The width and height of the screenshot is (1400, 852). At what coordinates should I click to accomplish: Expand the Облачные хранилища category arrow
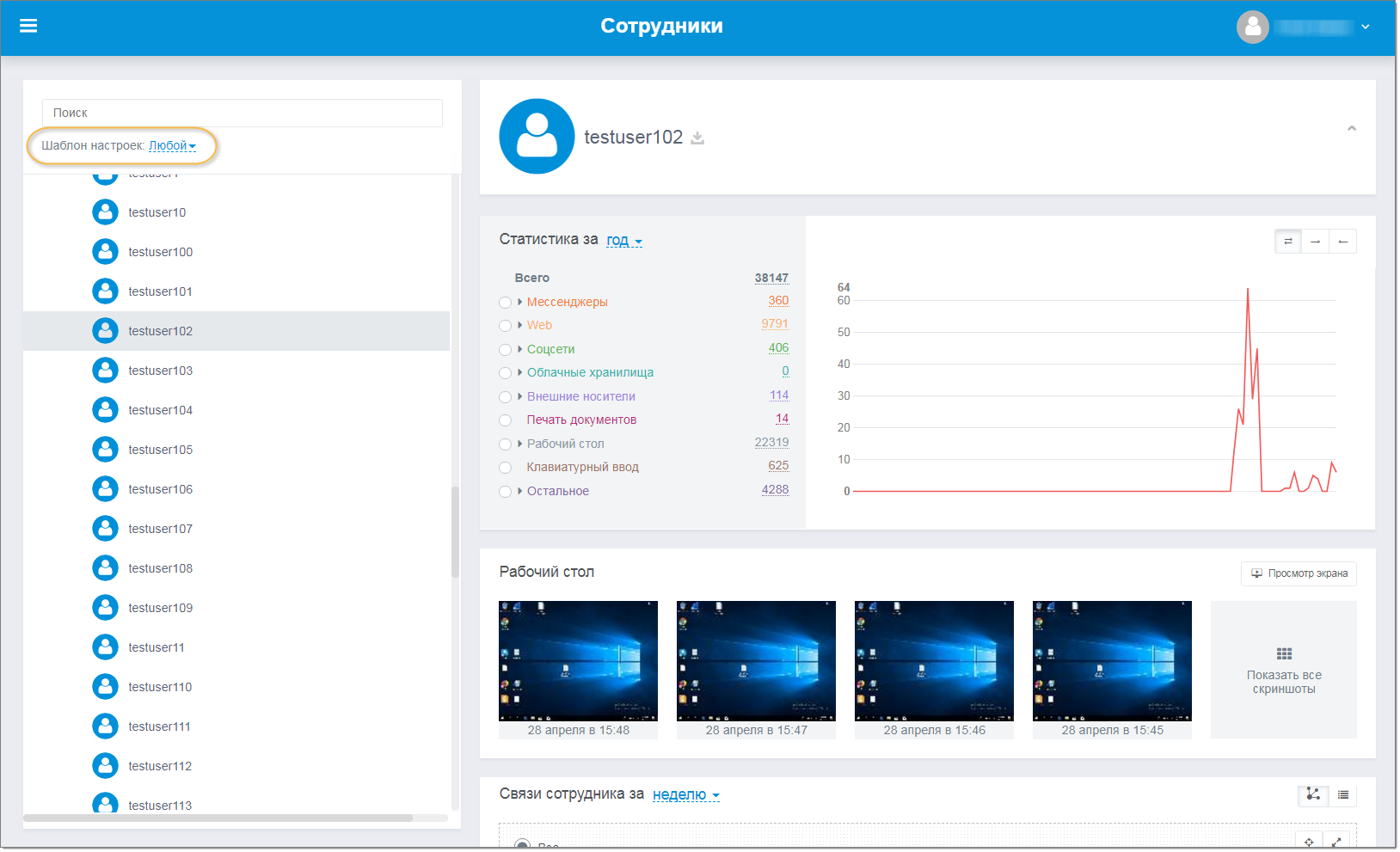pos(520,372)
